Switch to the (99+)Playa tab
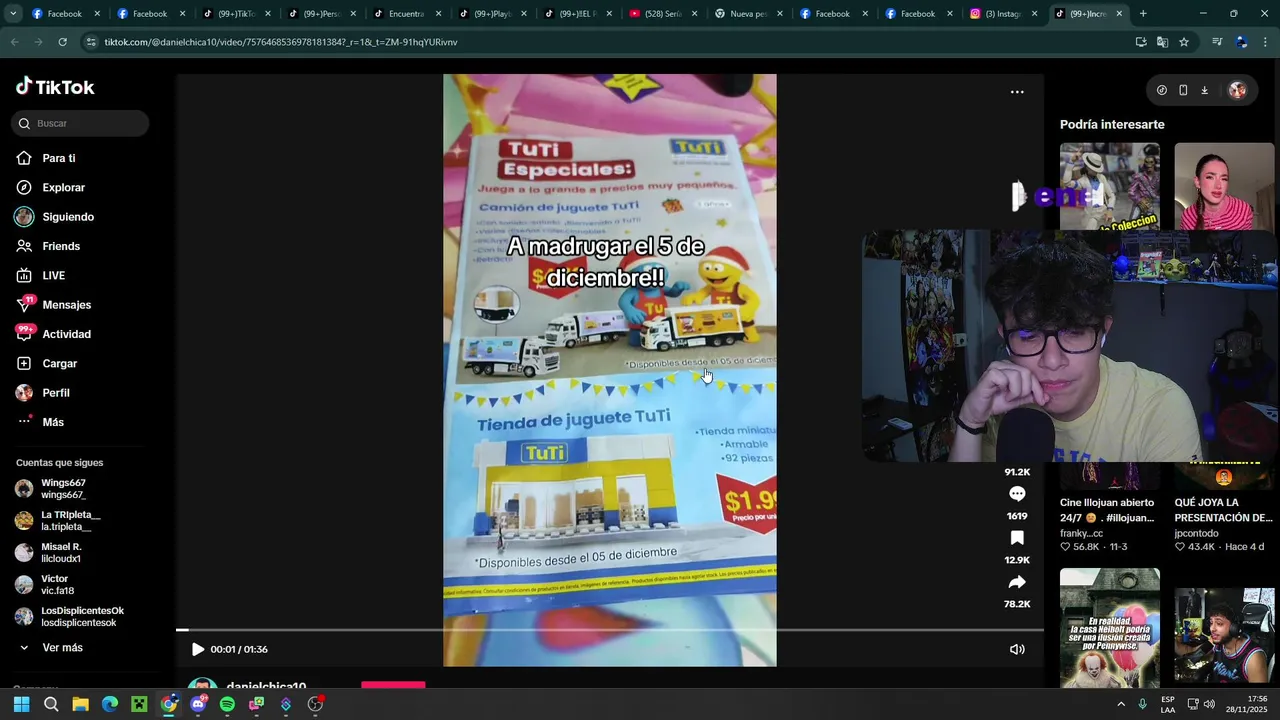This screenshot has width=1280, height=720. click(x=492, y=14)
